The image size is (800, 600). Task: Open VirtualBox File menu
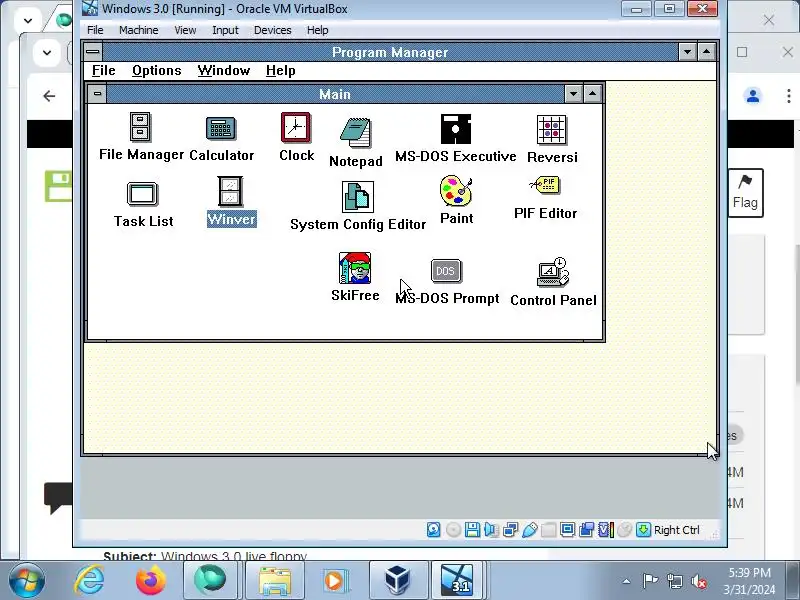point(95,30)
